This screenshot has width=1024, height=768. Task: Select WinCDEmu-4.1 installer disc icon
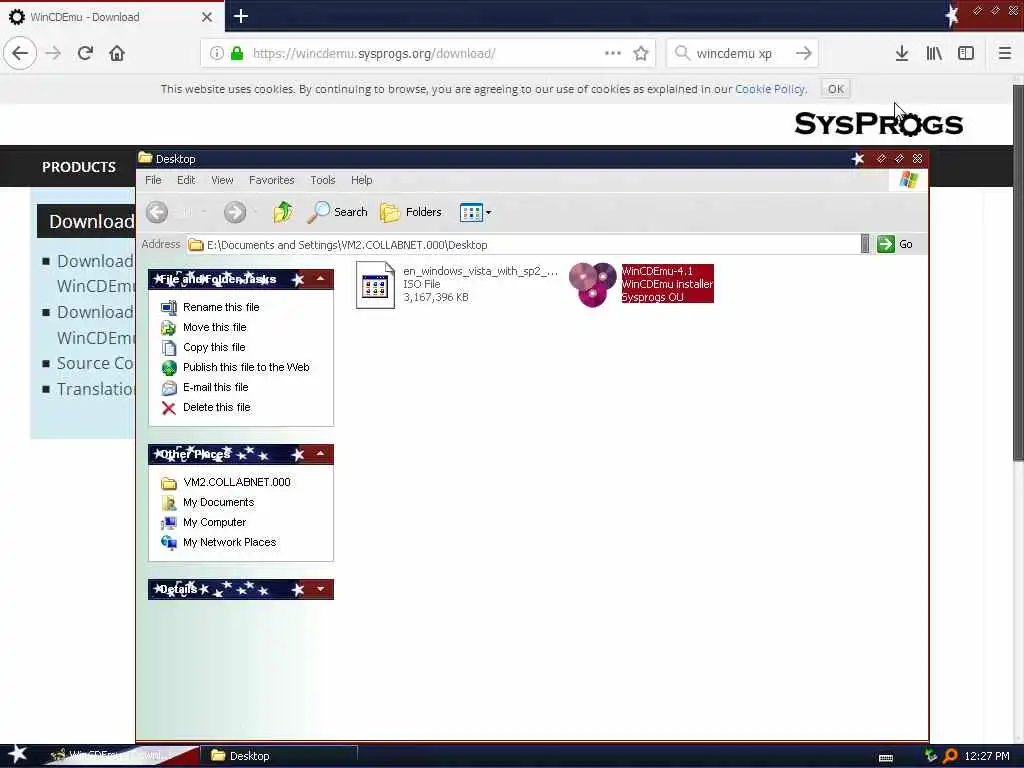593,285
